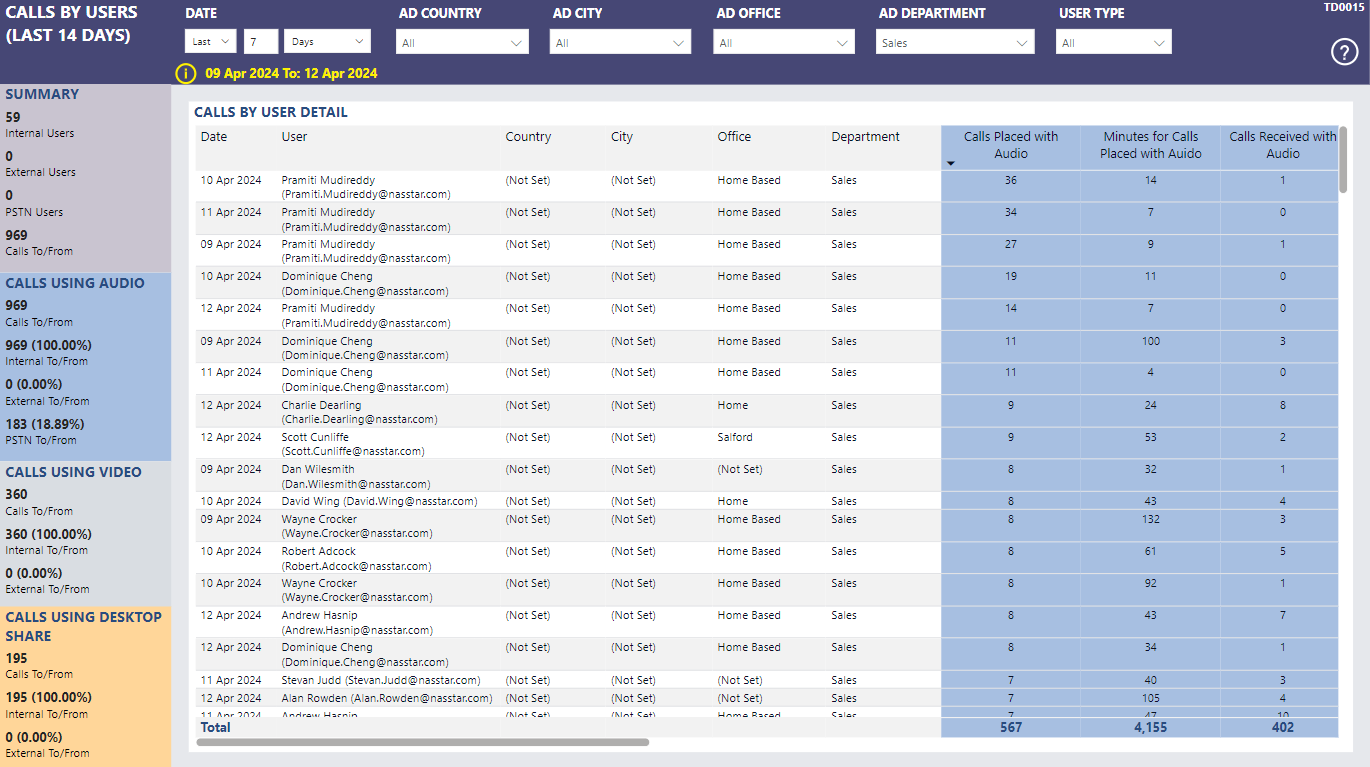Click the 09 Apr 2024 To: 12 Apr 2024 text

click(x=291, y=73)
